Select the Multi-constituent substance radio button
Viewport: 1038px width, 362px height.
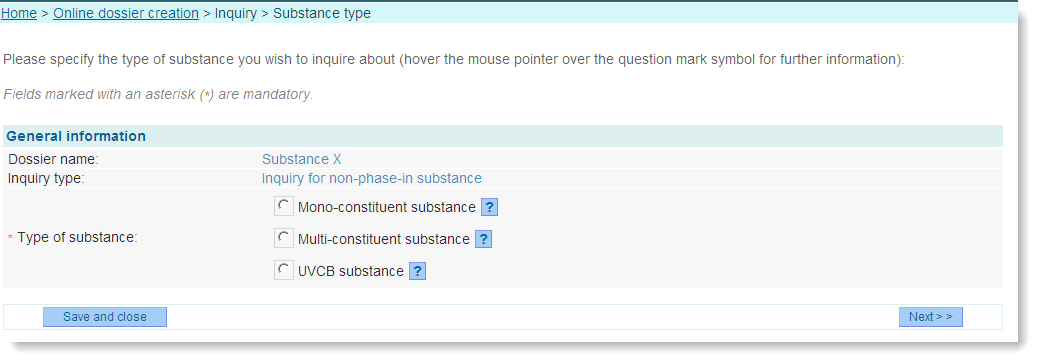(x=284, y=238)
